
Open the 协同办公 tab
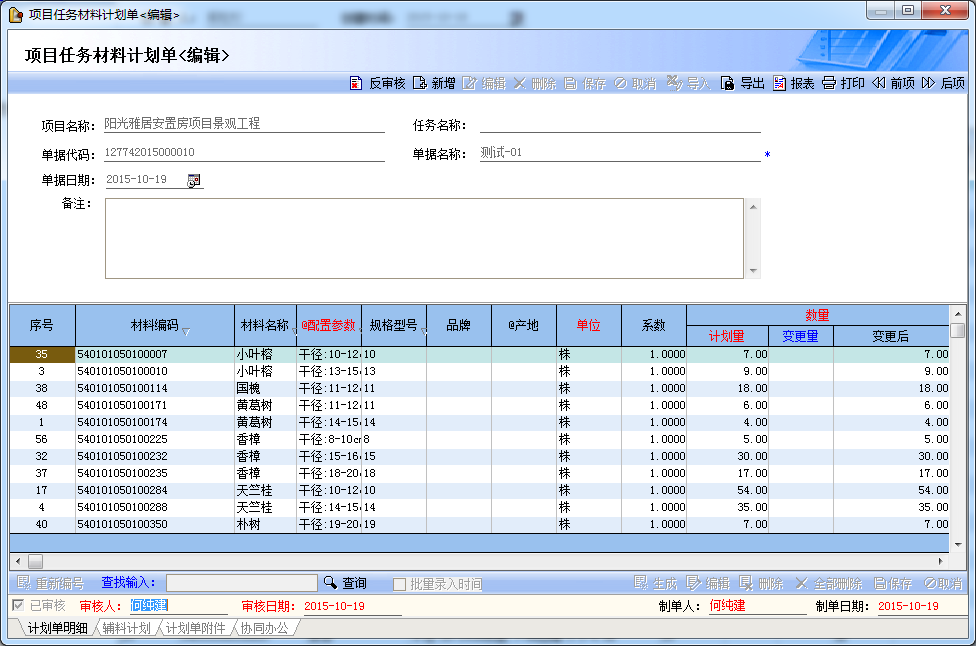264,628
